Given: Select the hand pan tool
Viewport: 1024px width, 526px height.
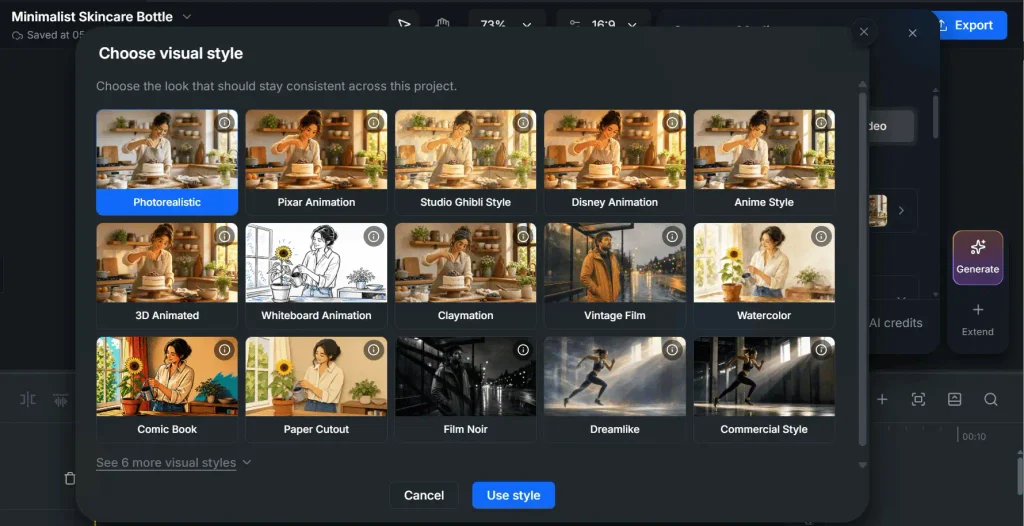Looking at the screenshot, I should [x=443, y=25].
